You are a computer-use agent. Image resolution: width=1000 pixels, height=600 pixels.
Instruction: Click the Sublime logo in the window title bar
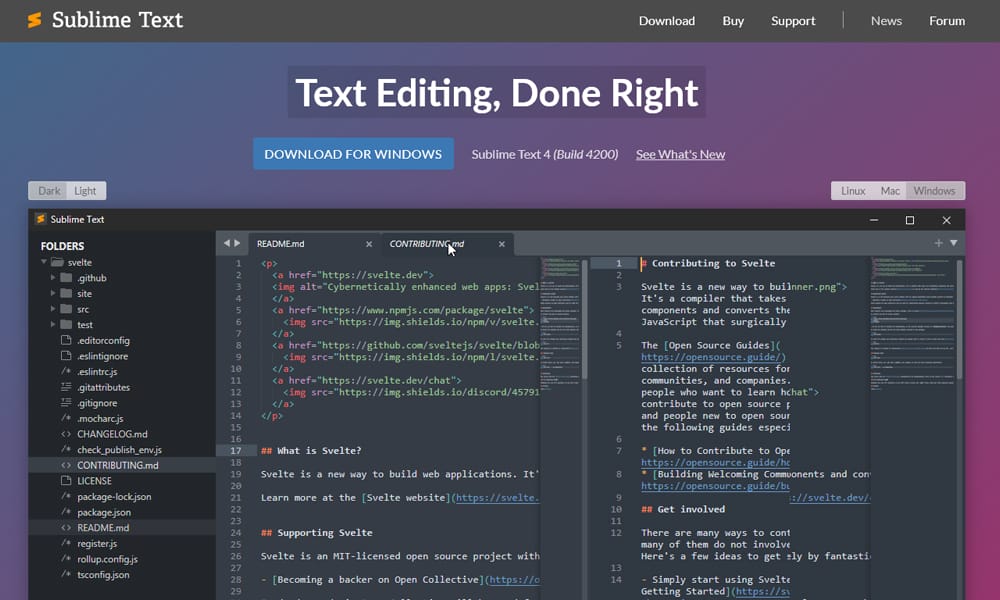click(x=40, y=219)
